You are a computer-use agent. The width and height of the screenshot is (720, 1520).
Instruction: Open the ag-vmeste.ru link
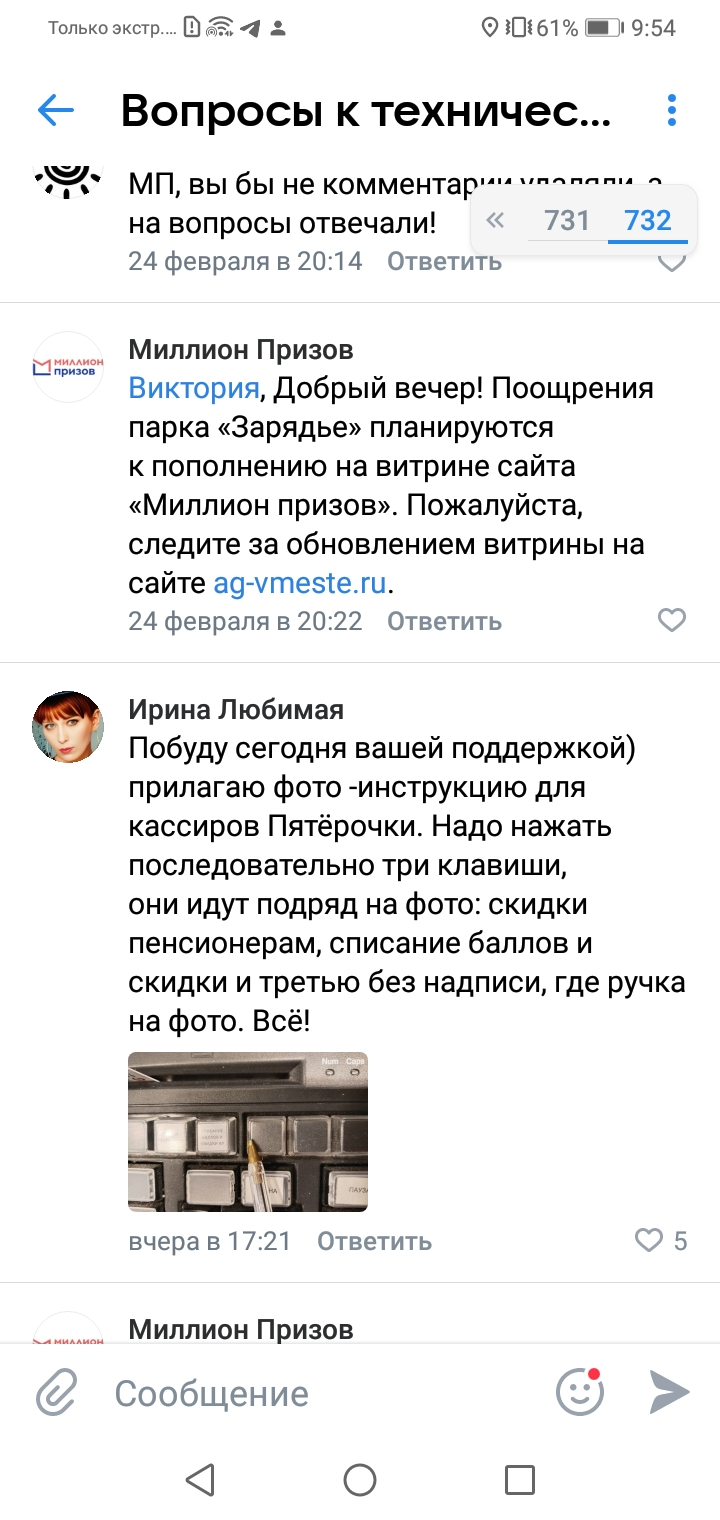click(299, 582)
